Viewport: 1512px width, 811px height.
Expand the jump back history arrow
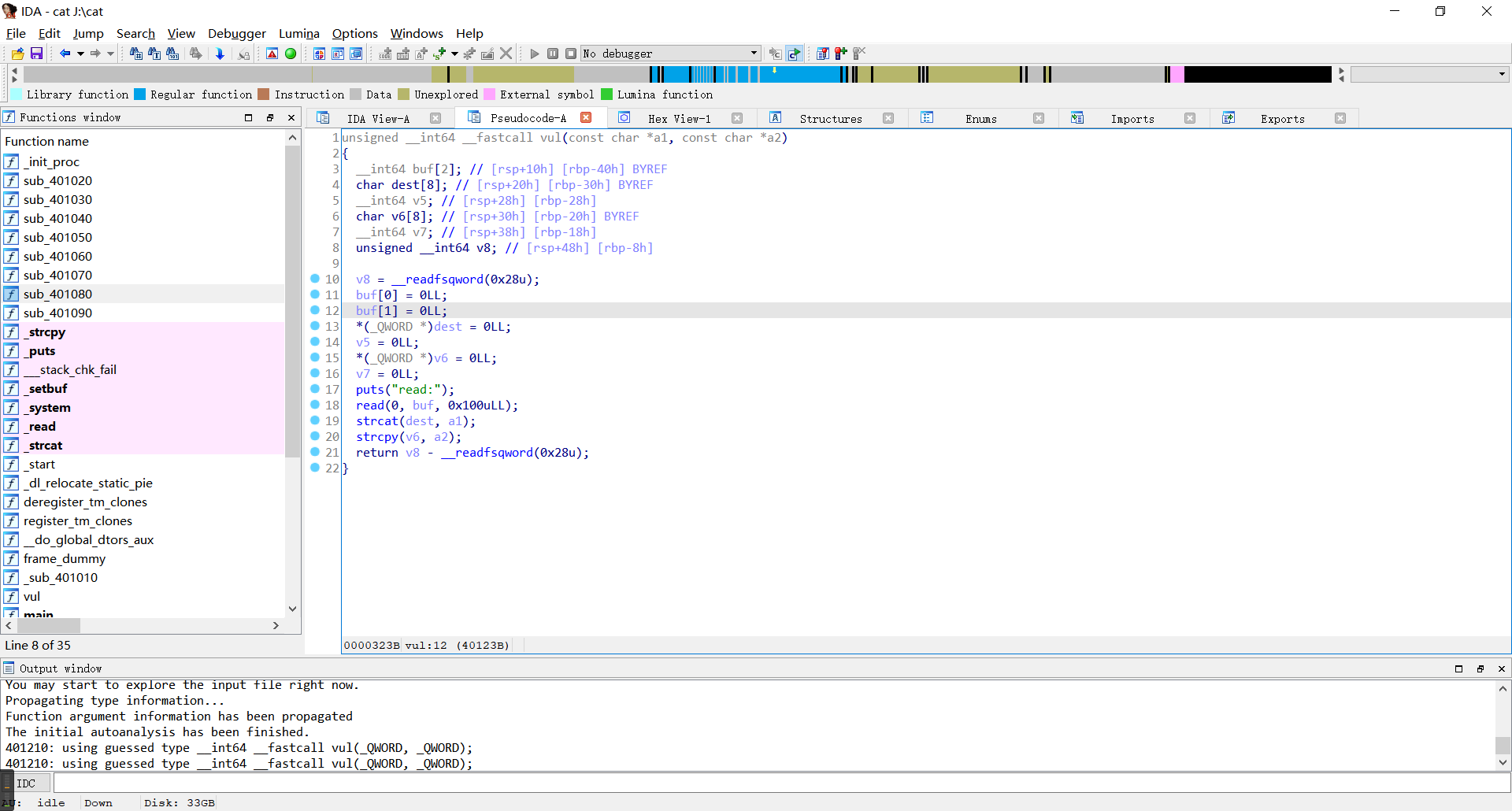tap(80, 54)
